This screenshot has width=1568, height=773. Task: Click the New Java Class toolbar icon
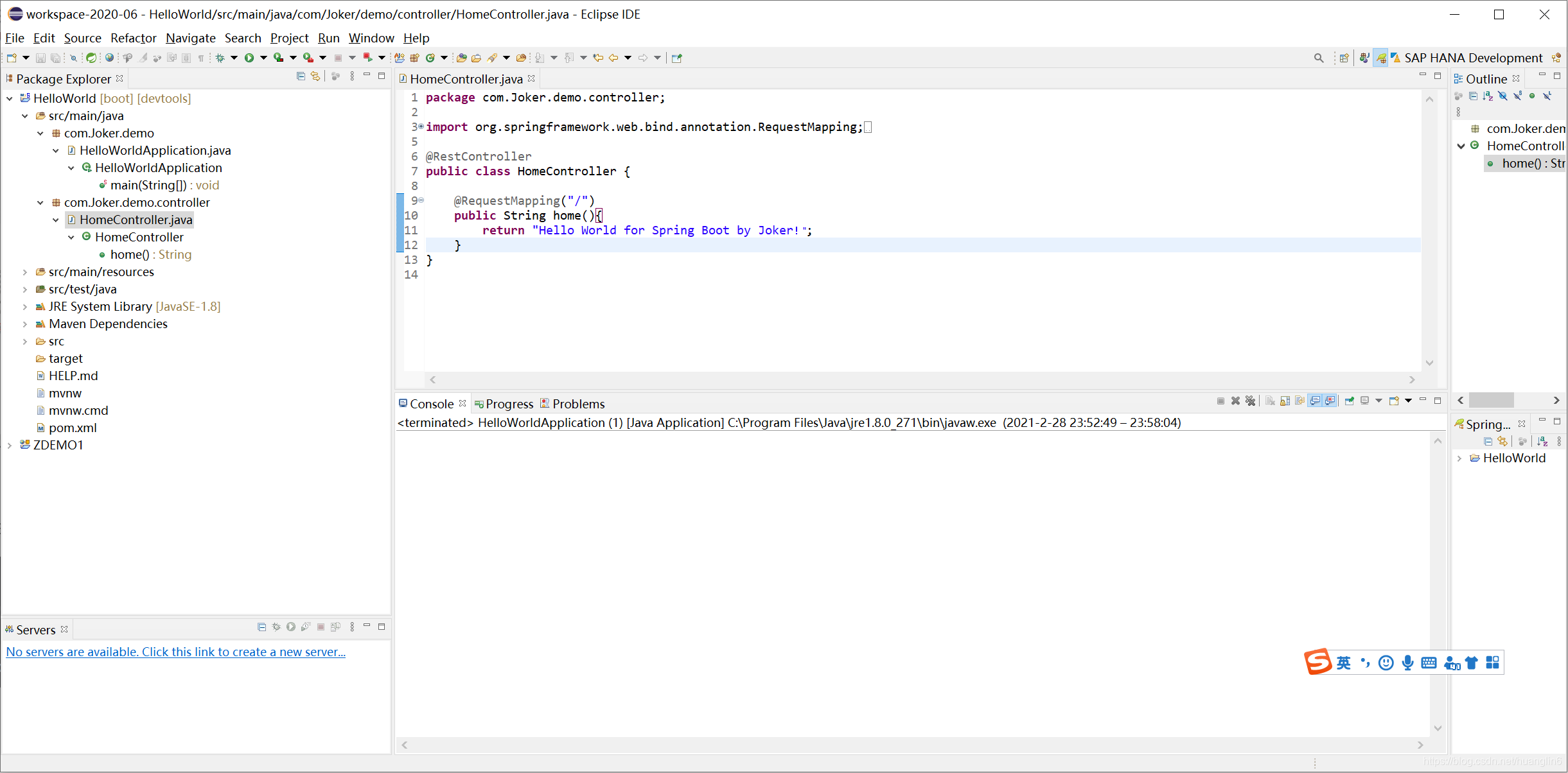click(430, 58)
